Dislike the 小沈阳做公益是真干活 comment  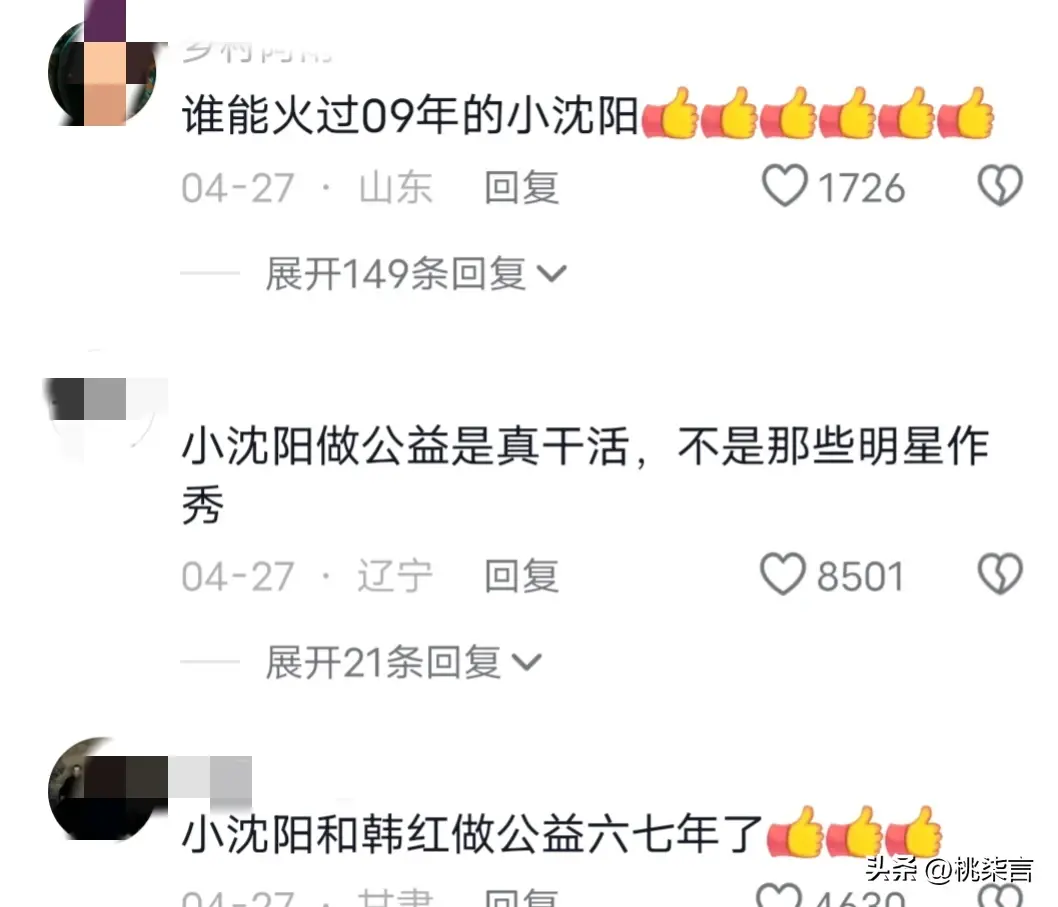tap(1000, 574)
